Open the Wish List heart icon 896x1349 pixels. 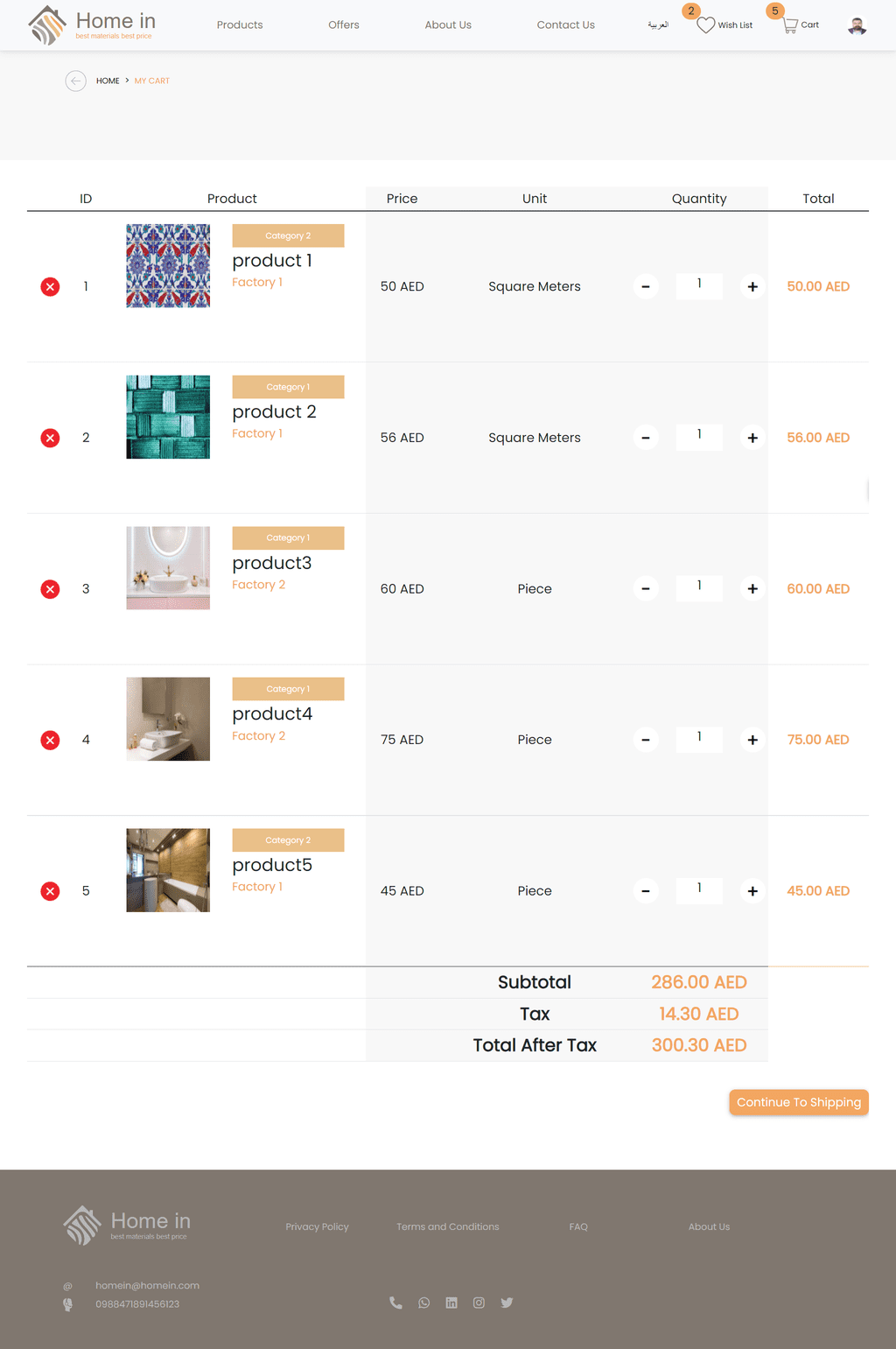706,25
